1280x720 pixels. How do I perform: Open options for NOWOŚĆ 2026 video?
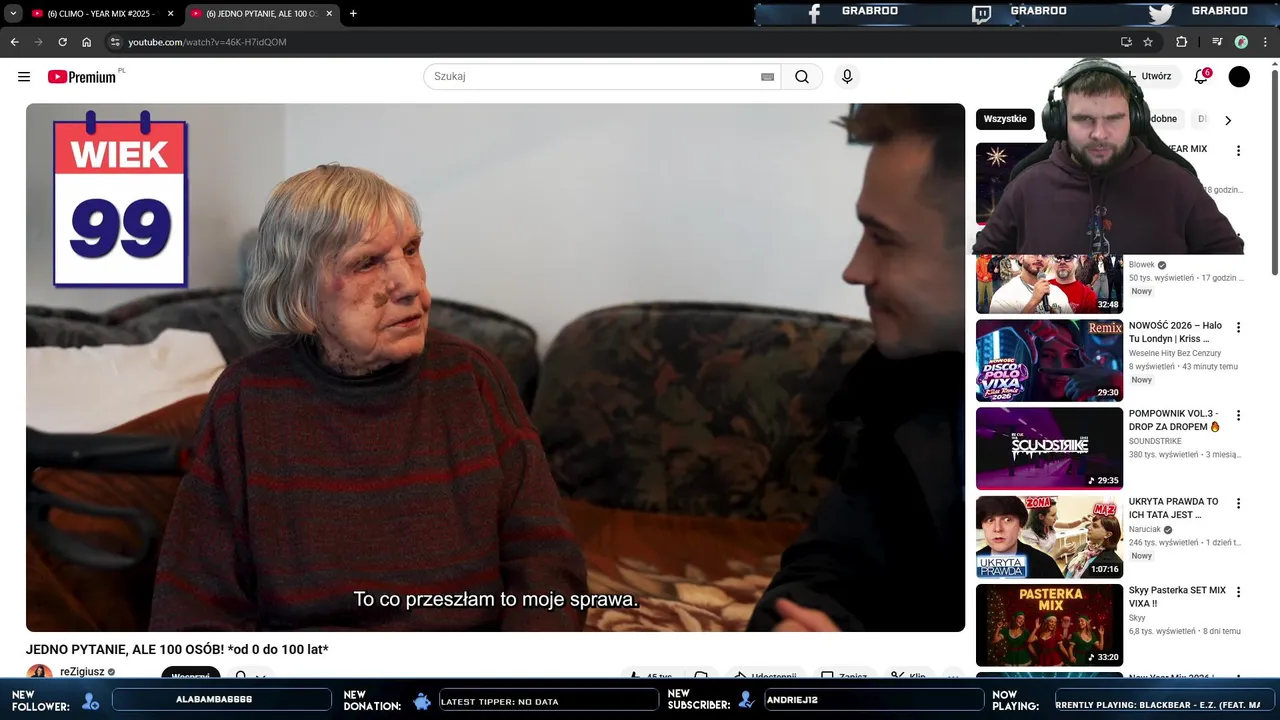[1238, 327]
